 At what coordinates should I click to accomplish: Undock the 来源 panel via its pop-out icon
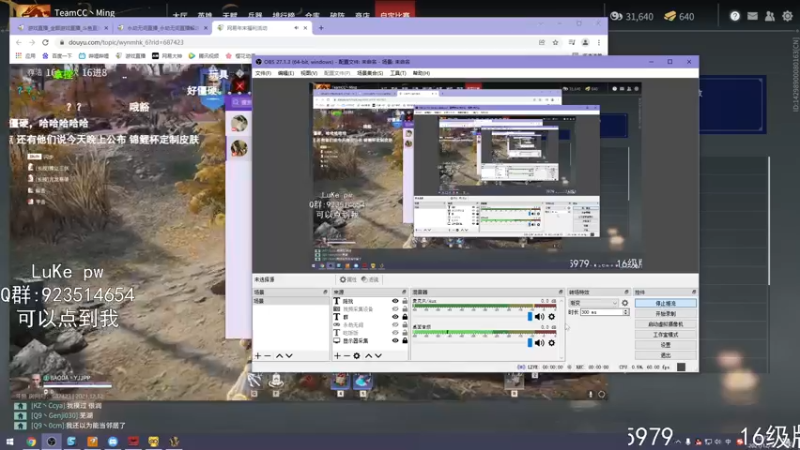[404, 292]
